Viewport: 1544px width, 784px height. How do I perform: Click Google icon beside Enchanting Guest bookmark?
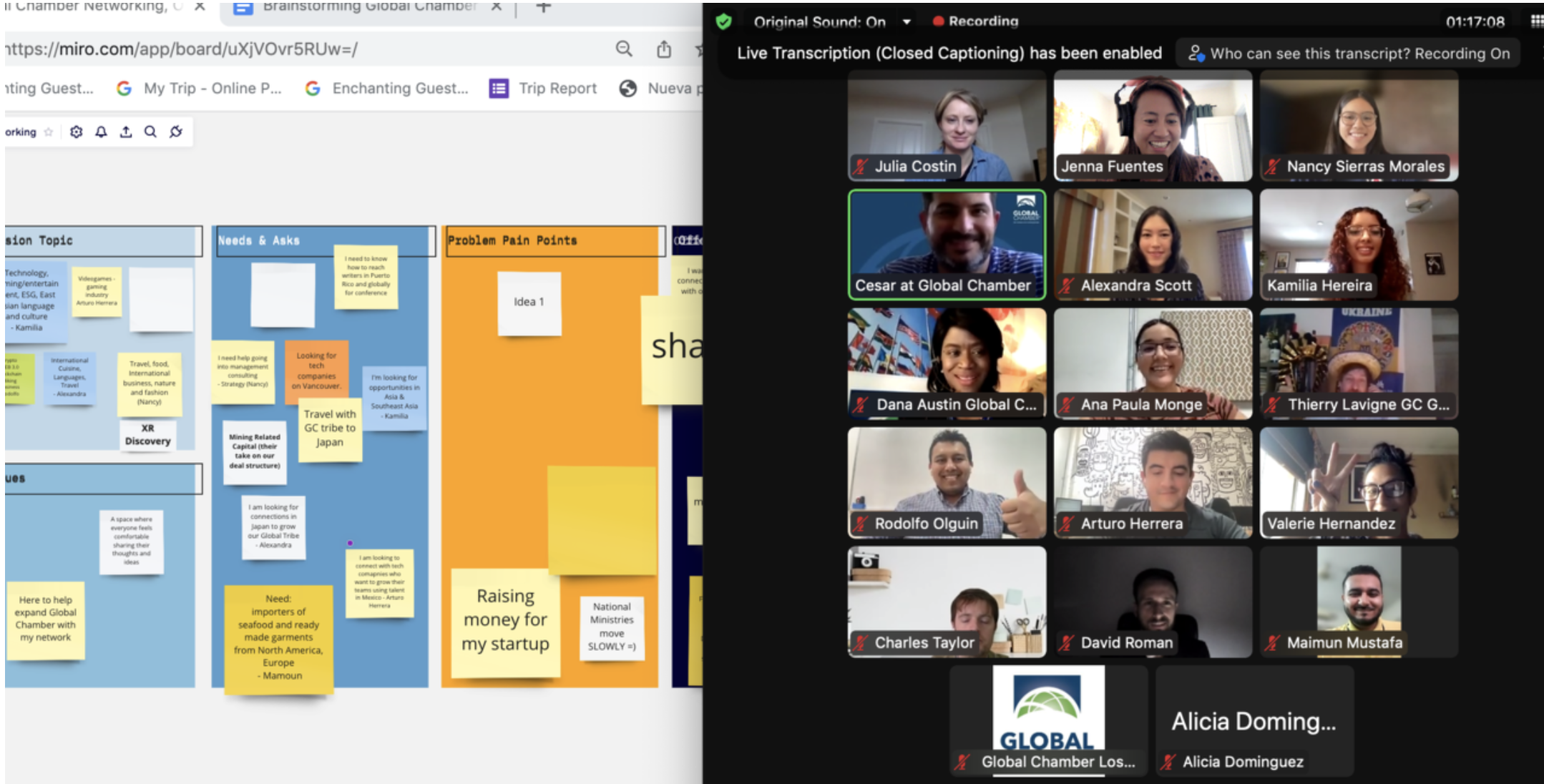[313, 88]
